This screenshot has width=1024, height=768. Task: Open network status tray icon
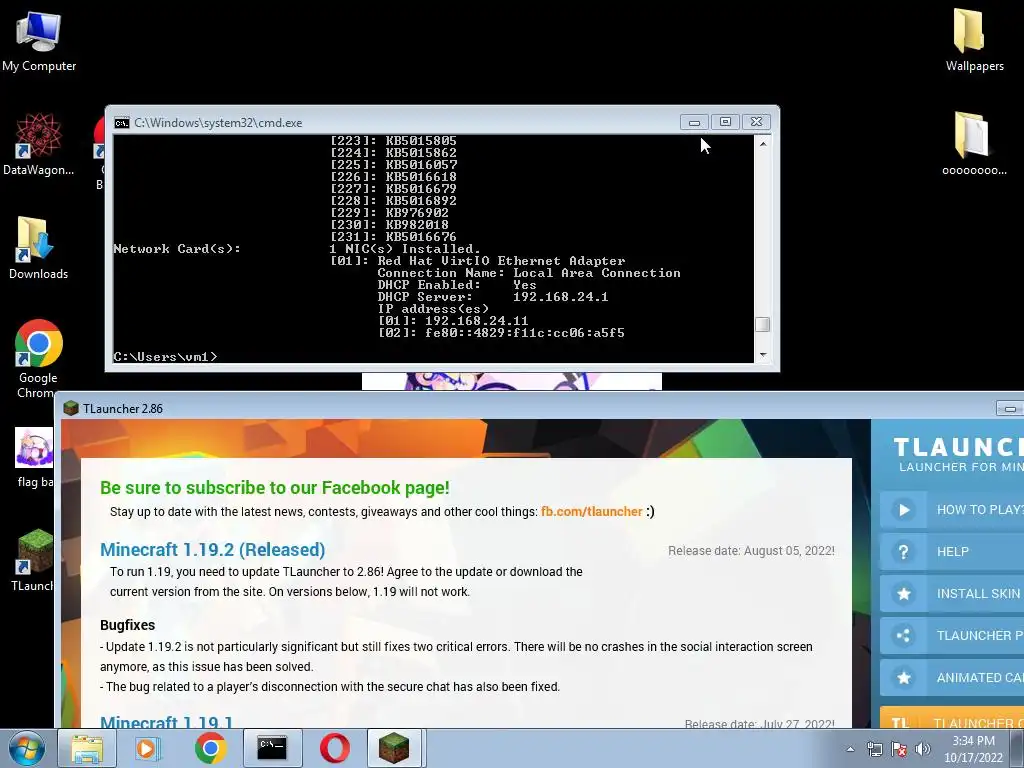pos(874,749)
